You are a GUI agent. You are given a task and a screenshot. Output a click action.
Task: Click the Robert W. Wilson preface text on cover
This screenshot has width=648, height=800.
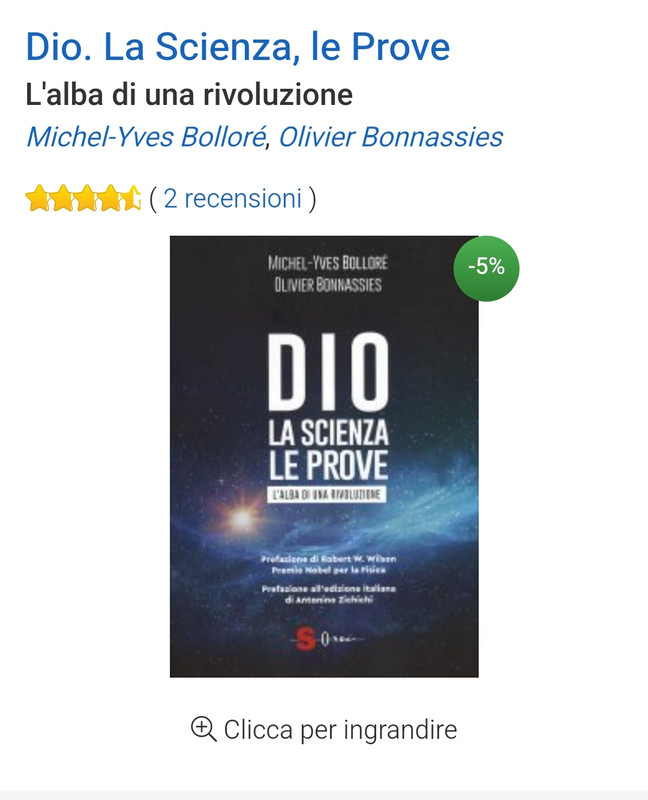329,564
